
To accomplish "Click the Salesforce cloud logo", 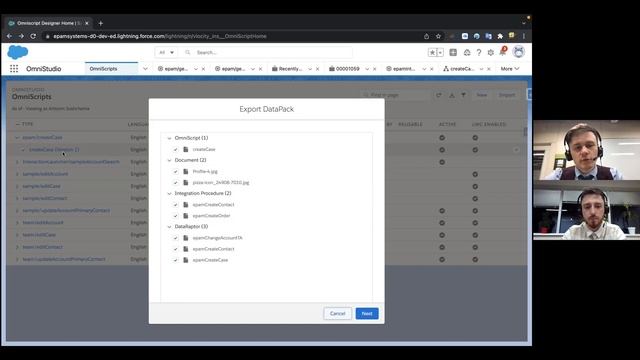I will click(18, 52).
